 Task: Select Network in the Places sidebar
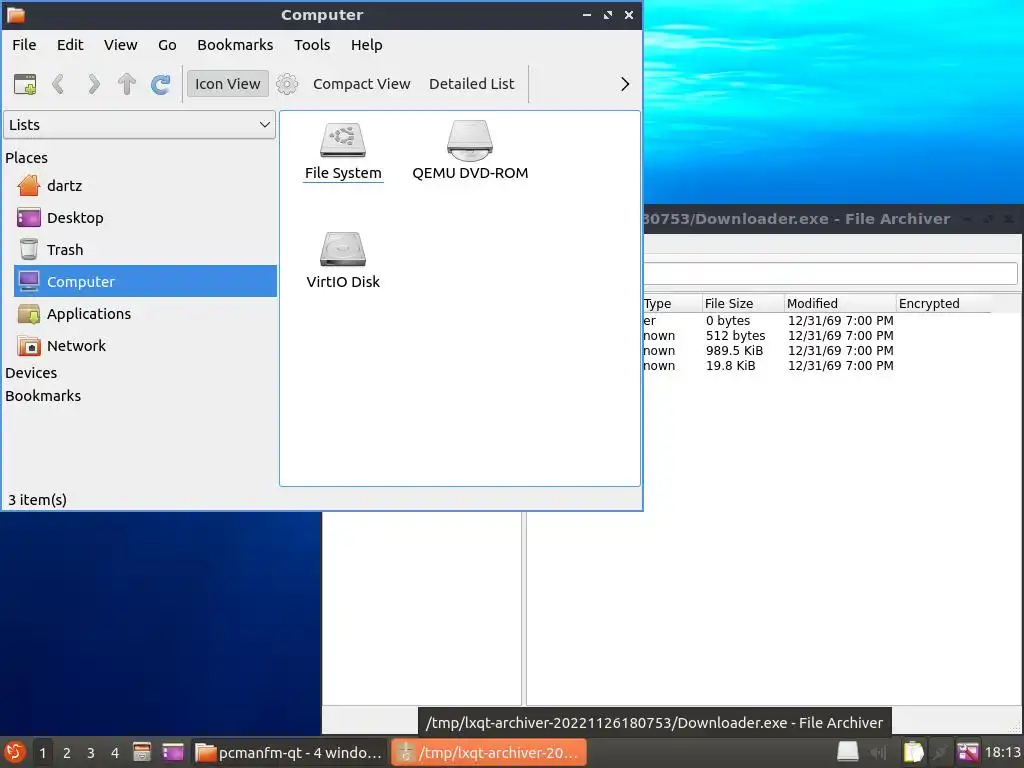tap(145, 346)
